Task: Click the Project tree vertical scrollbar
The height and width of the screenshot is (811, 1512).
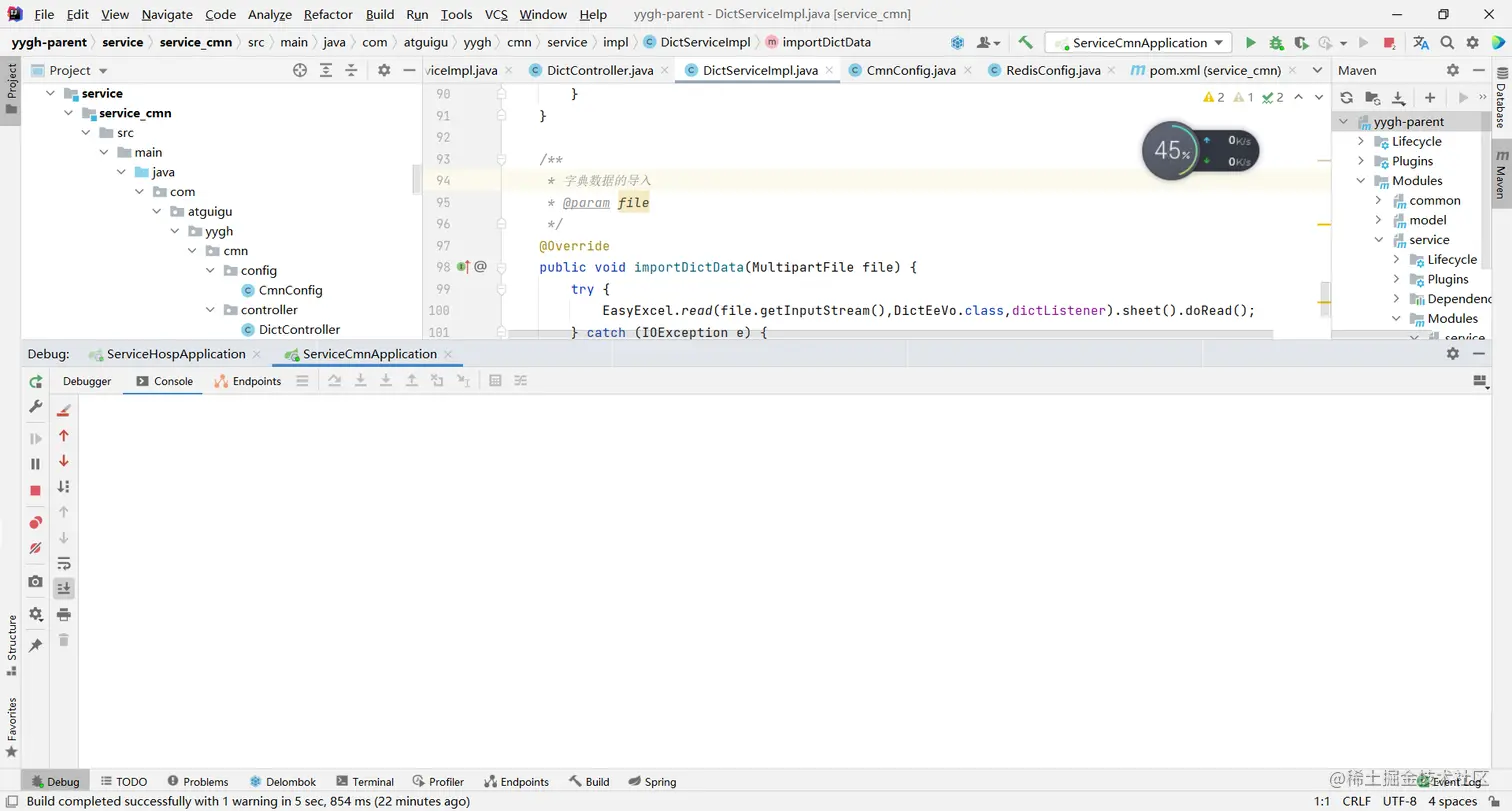Action: click(x=417, y=179)
